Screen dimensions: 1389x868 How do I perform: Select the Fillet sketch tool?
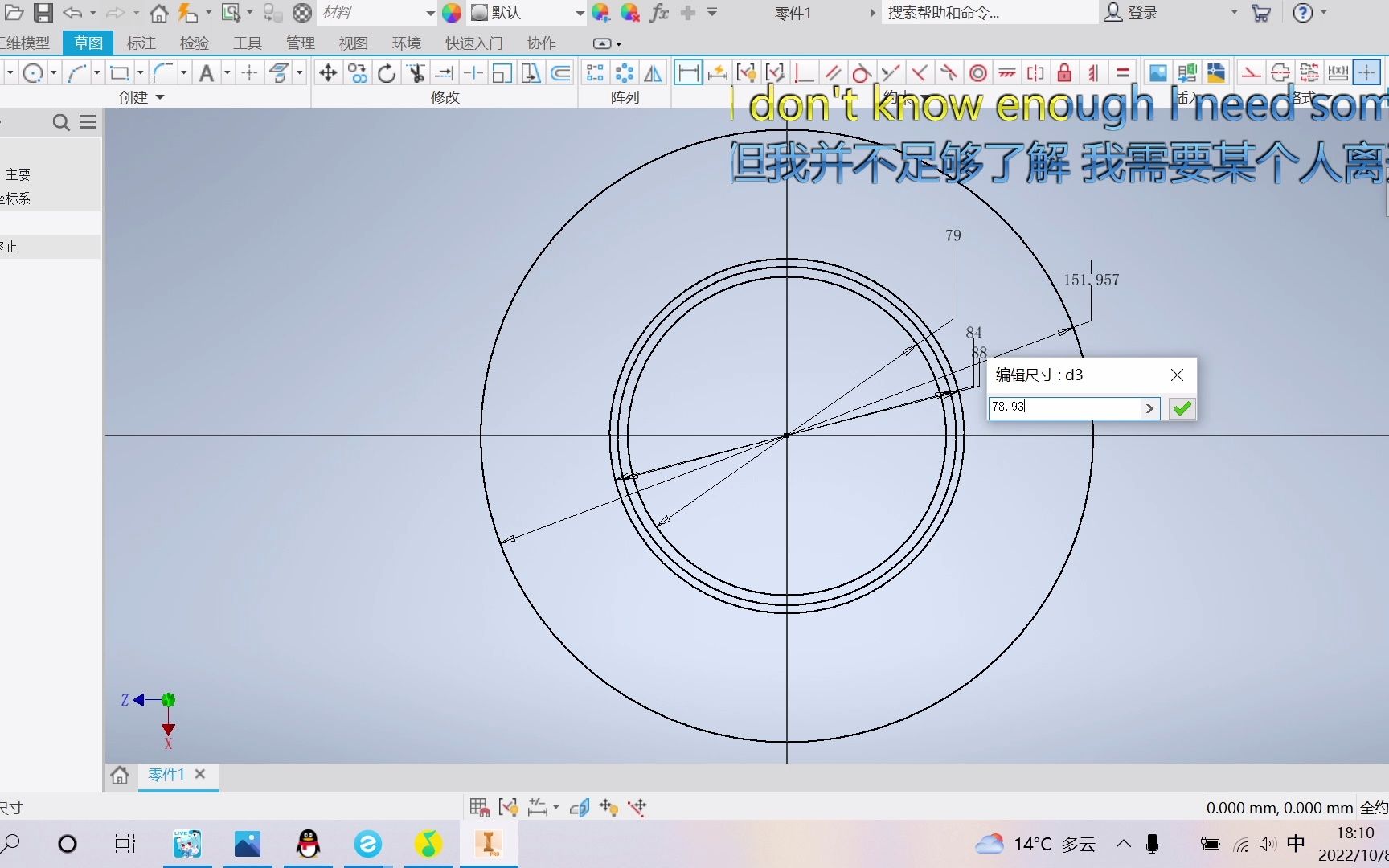[164, 73]
